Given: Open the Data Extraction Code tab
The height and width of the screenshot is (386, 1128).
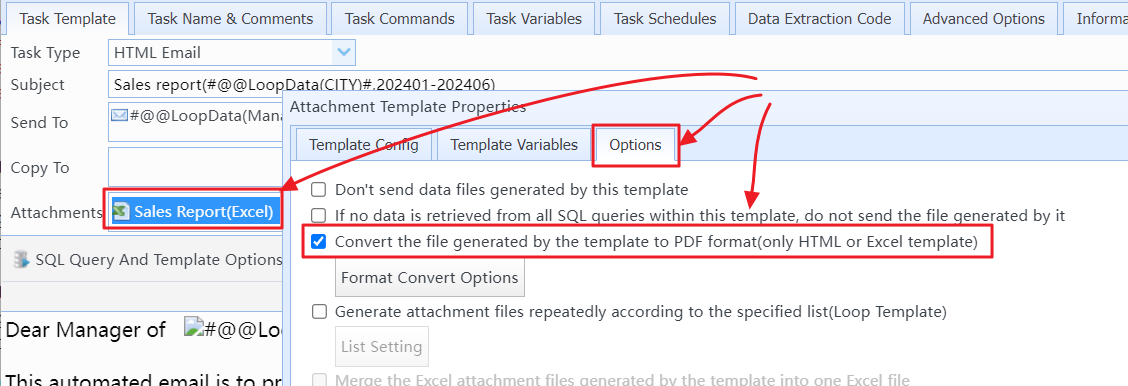Looking at the screenshot, I should point(819,19).
